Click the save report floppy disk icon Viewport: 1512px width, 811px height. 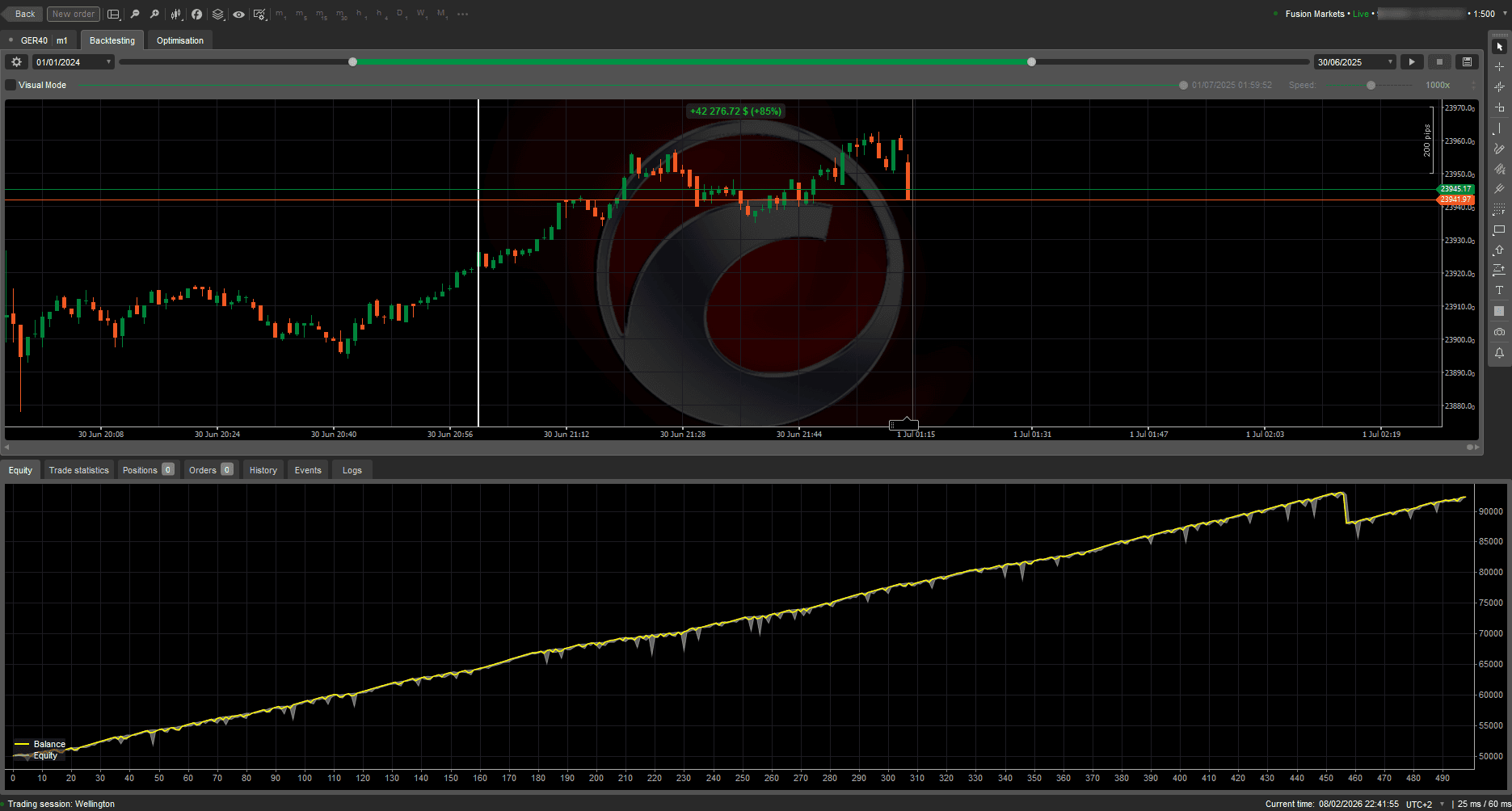point(1467,61)
